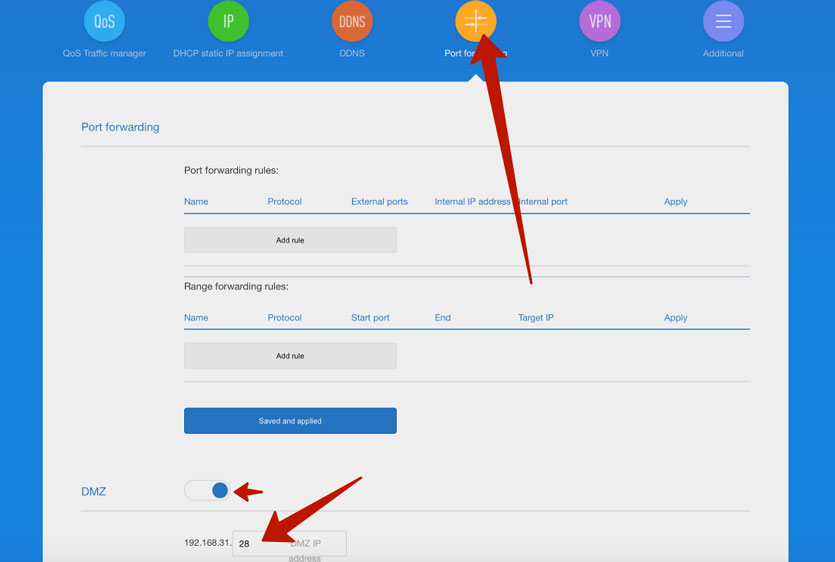Click the Internal port column header
This screenshot has height=562, width=835.
pos(543,201)
